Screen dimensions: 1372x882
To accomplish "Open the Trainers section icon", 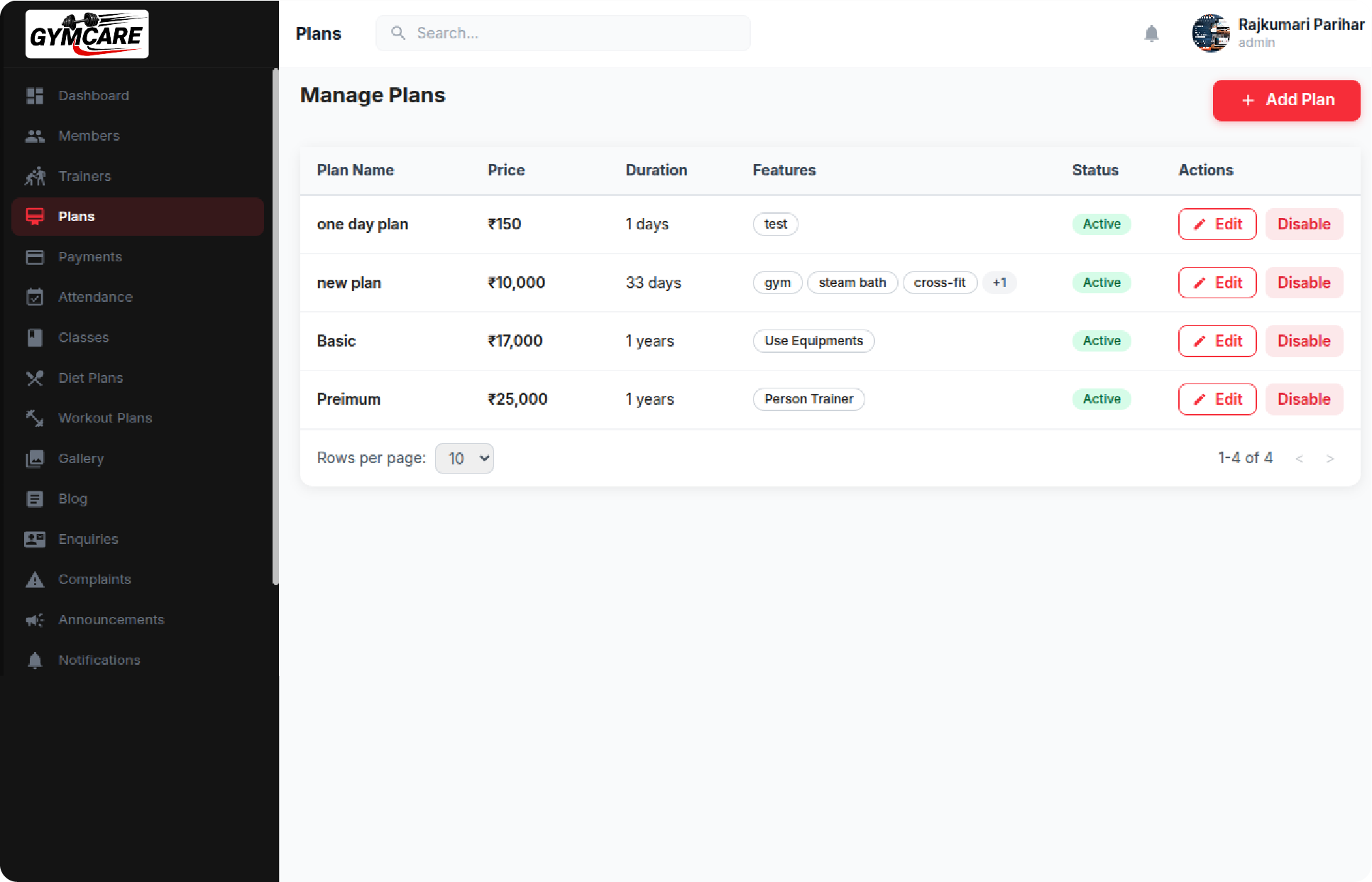I will pyautogui.click(x=35, y=176).
